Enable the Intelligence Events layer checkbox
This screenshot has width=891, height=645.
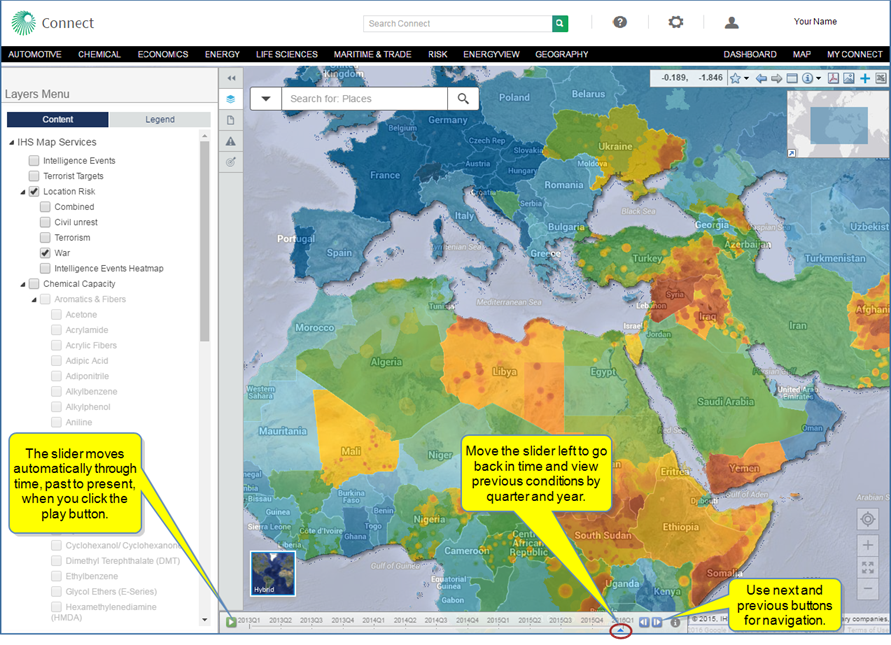tap(34, 161)
